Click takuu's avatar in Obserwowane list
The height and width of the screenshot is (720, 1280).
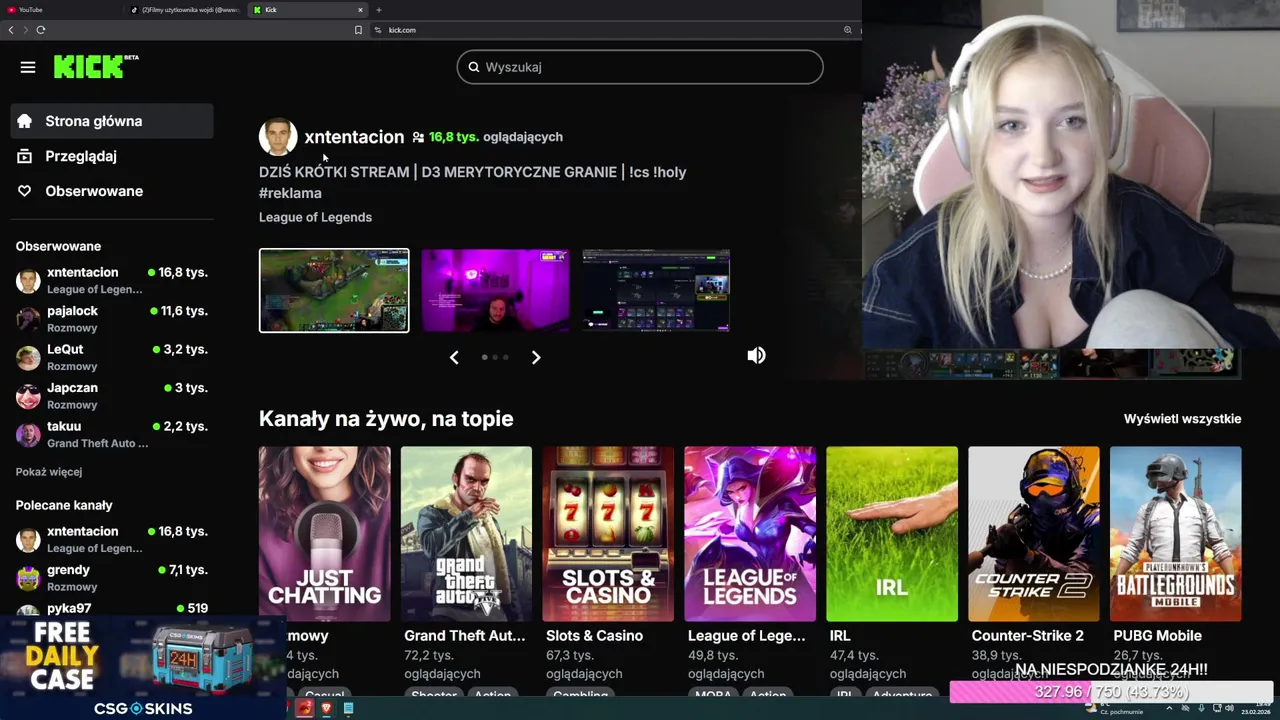click(x=28, y=434)
